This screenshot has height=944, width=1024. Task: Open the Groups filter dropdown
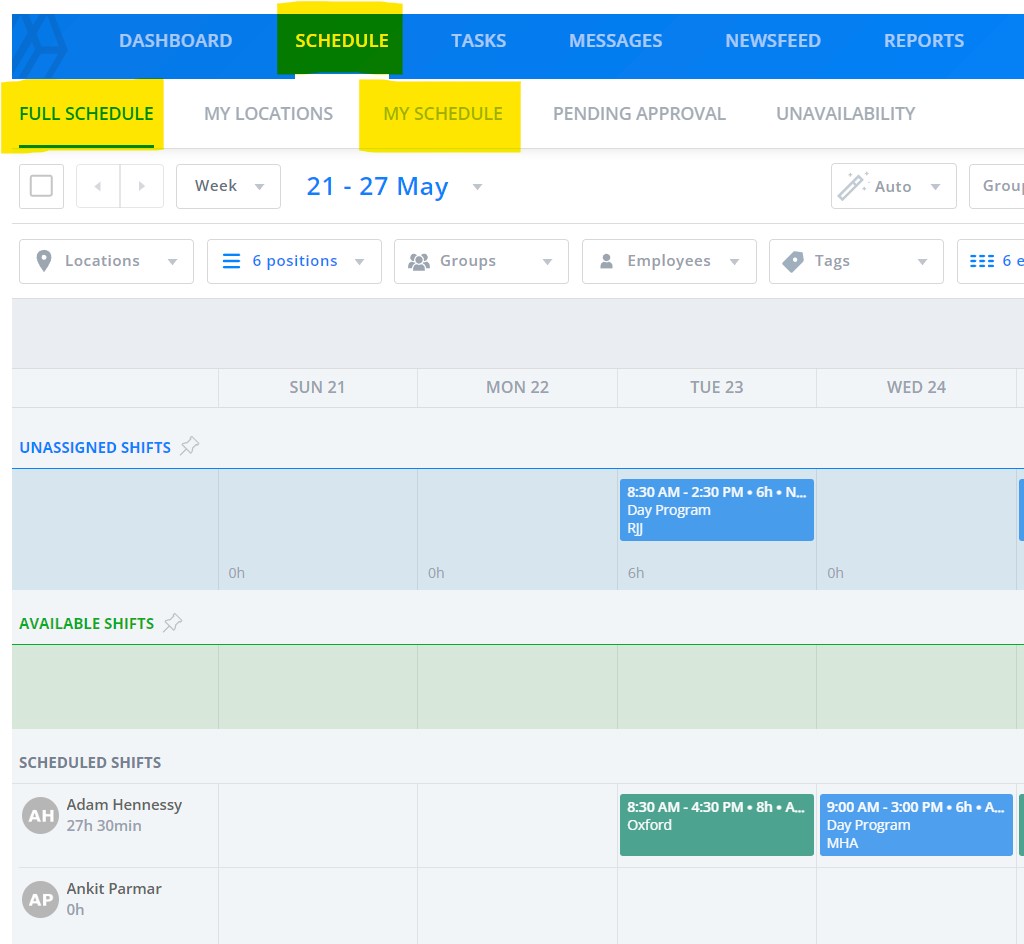tap(481, 261)
